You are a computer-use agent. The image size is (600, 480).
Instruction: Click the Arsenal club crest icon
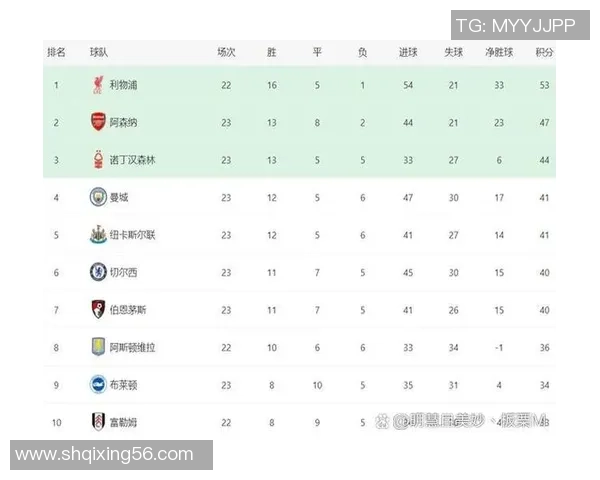tap(97, 122)
